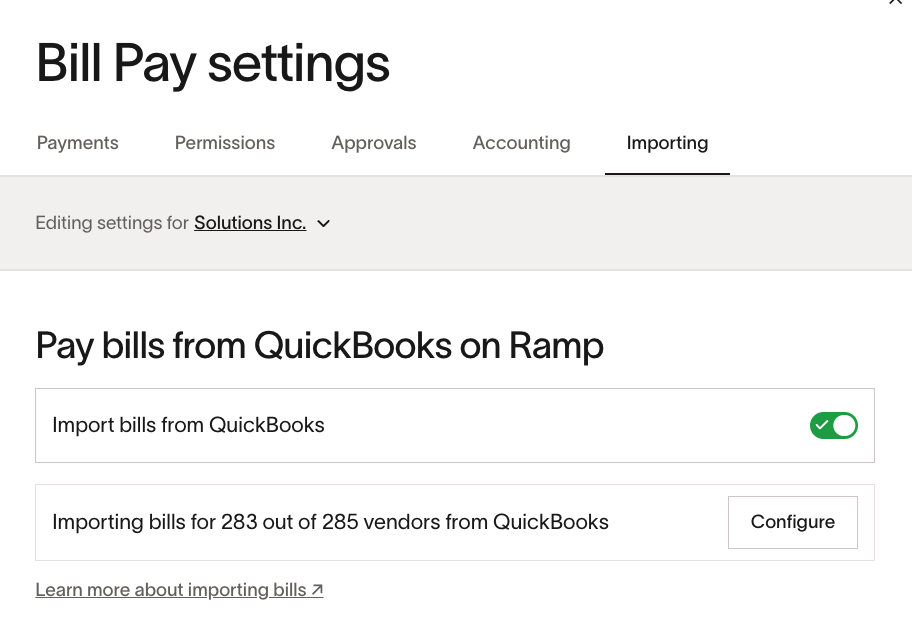This screenshot has width=912, height=632.
Task: Go to the Approvals tab
Action: coord(373,143)
